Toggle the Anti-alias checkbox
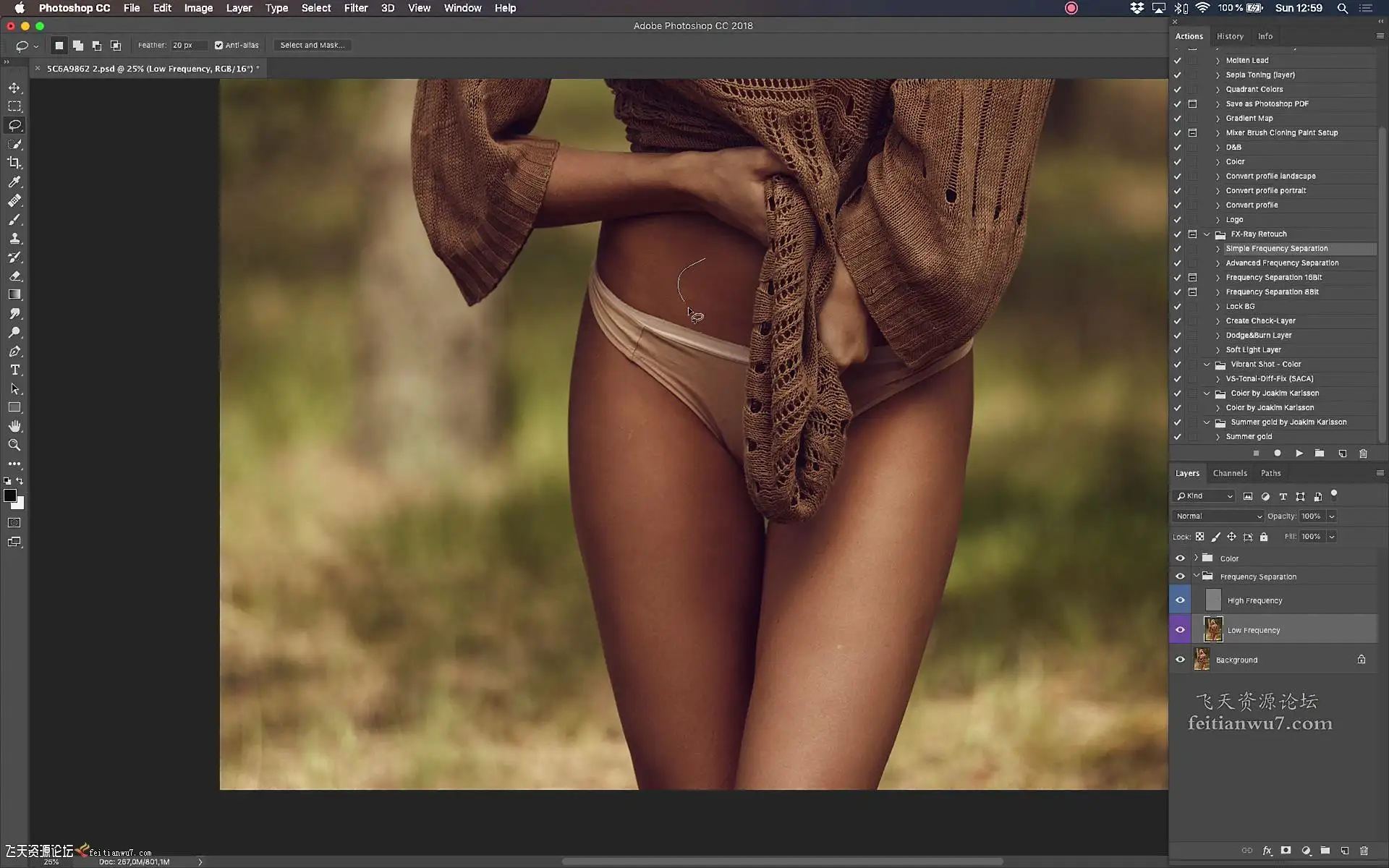 (218, 45)
